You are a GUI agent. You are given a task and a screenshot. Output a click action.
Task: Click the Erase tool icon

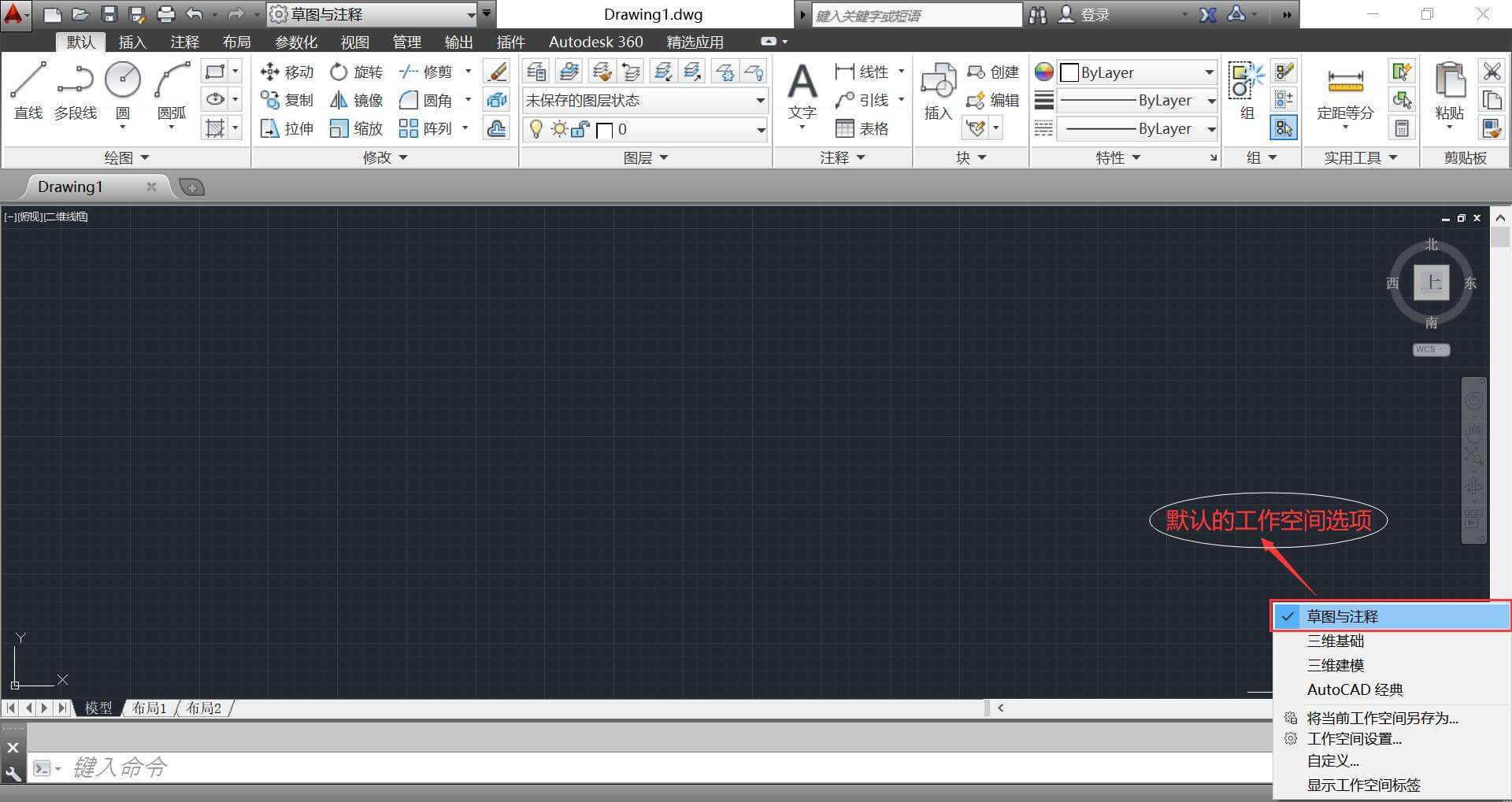(497, 72)
